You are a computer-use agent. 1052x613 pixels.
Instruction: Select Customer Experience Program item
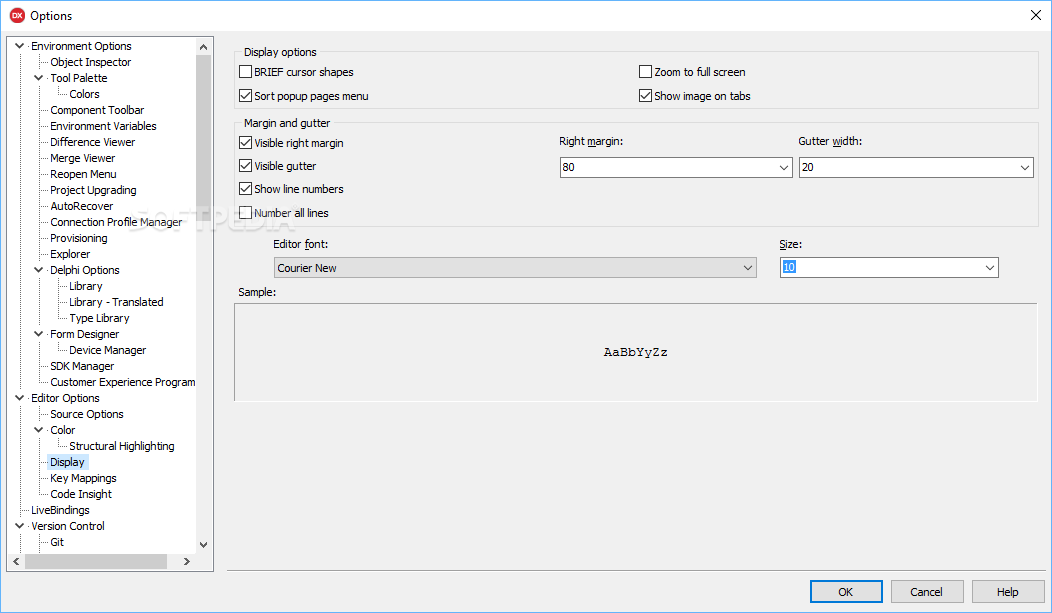click(123, 382)
